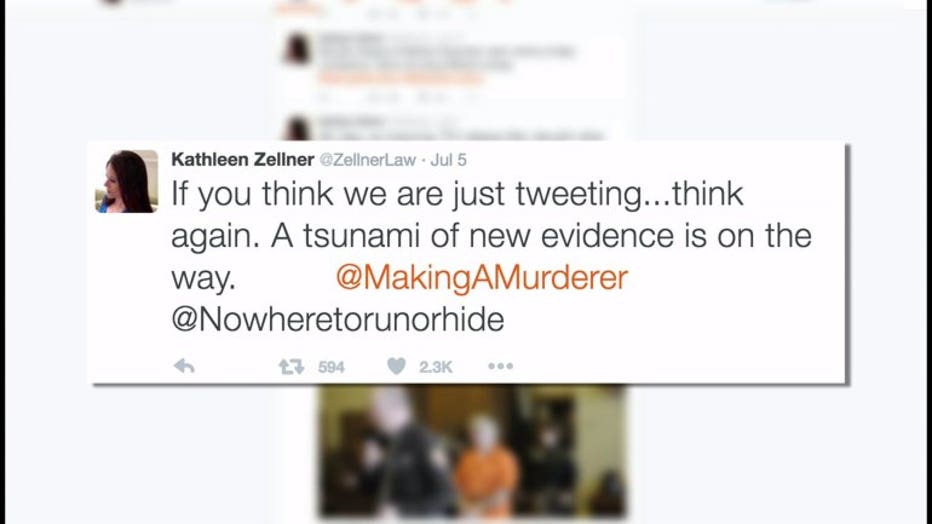Click the blurred avatar of the first background tweet
The width and height of the screenshot is (932, 524).
point(297,49)
